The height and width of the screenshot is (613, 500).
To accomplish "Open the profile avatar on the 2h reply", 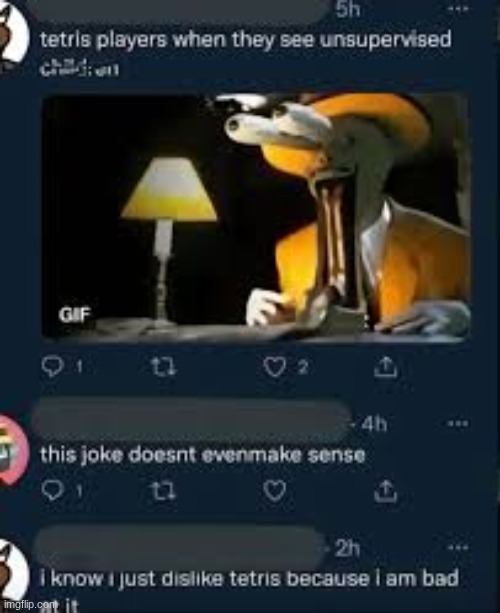I will point(14,571).
